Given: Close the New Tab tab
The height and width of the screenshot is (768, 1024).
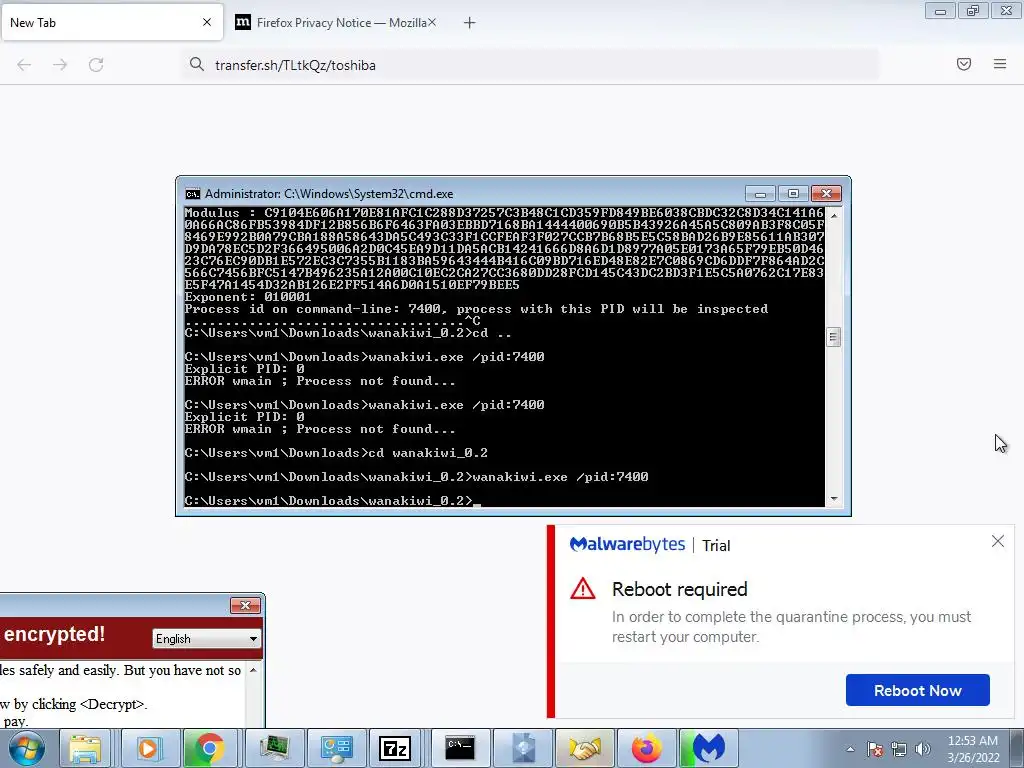Looking at the screenshot, I should tap(207, 22).
